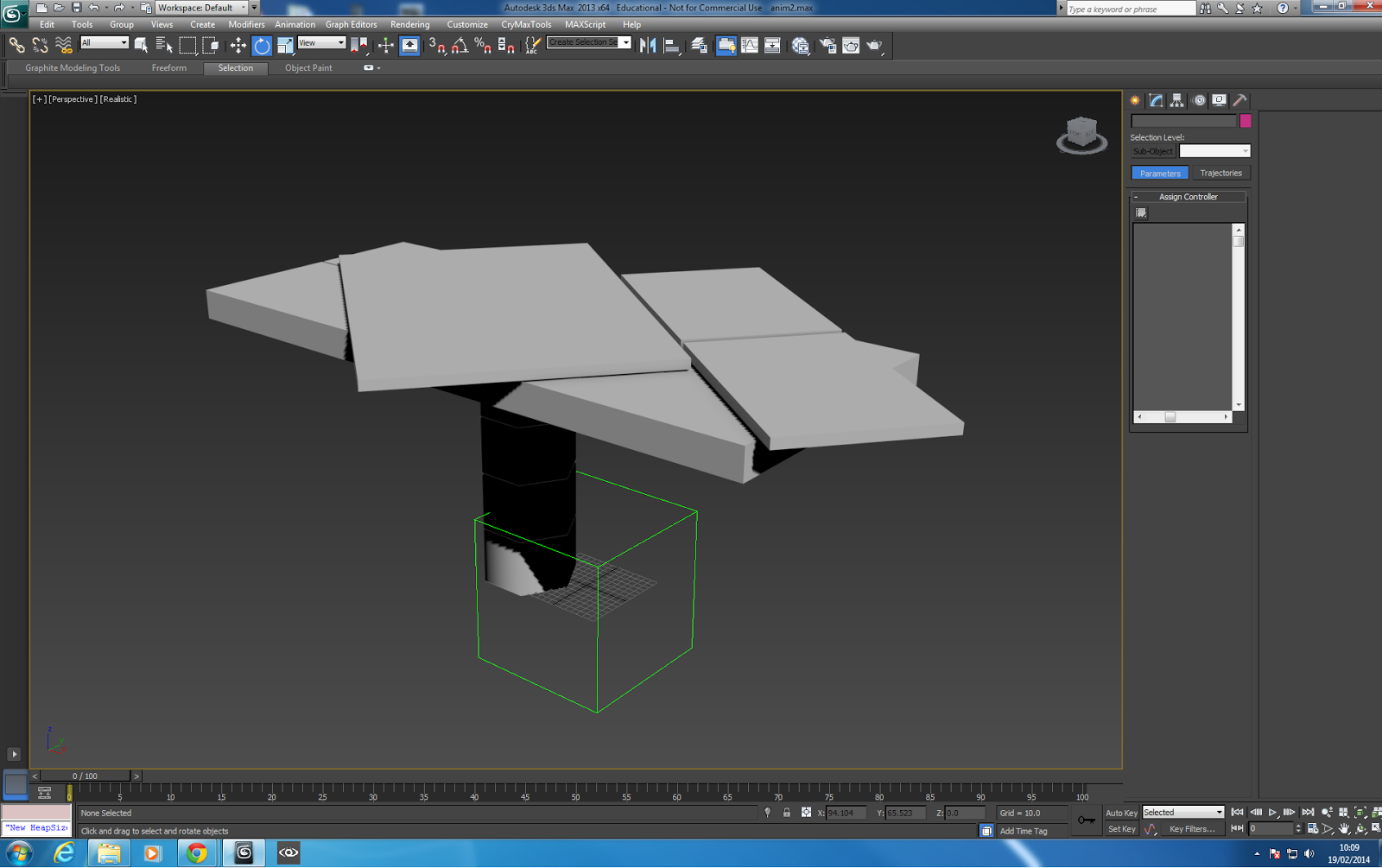Open the Selected key filter dropdown

click(1183, 812)
